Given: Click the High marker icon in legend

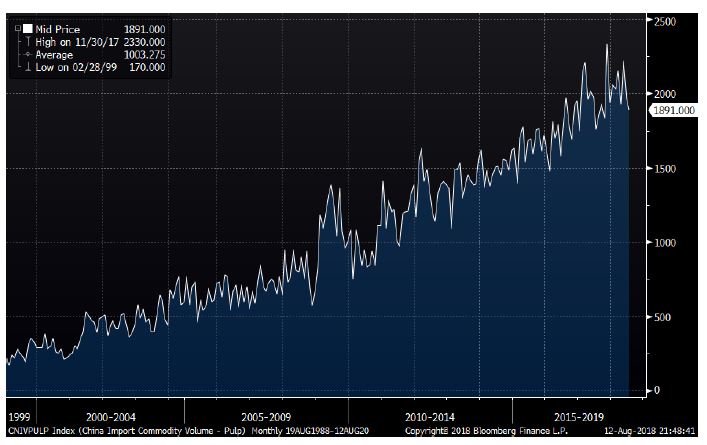Looking at the screenshot, I should (27, 43).
